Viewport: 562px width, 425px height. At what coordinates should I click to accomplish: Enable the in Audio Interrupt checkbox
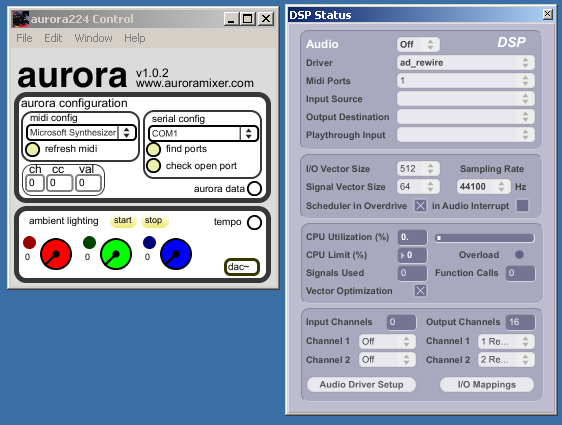tap(522, 206)
